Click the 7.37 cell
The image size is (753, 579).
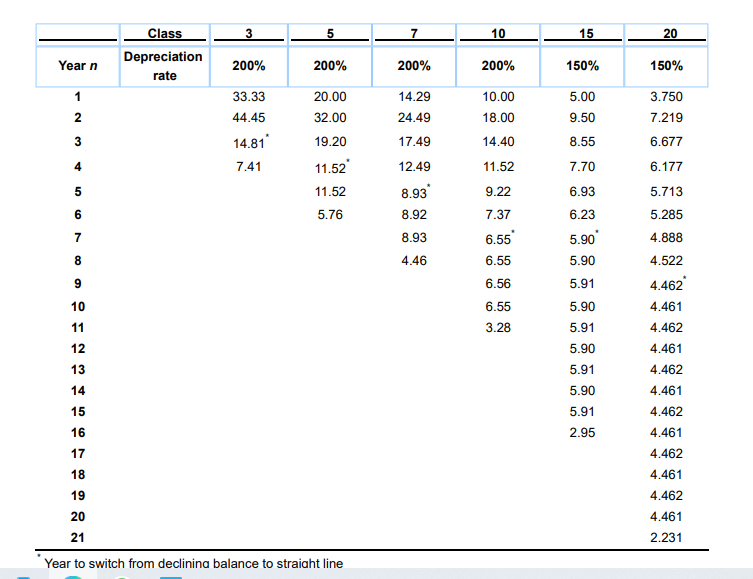click(x=498, y=215)
